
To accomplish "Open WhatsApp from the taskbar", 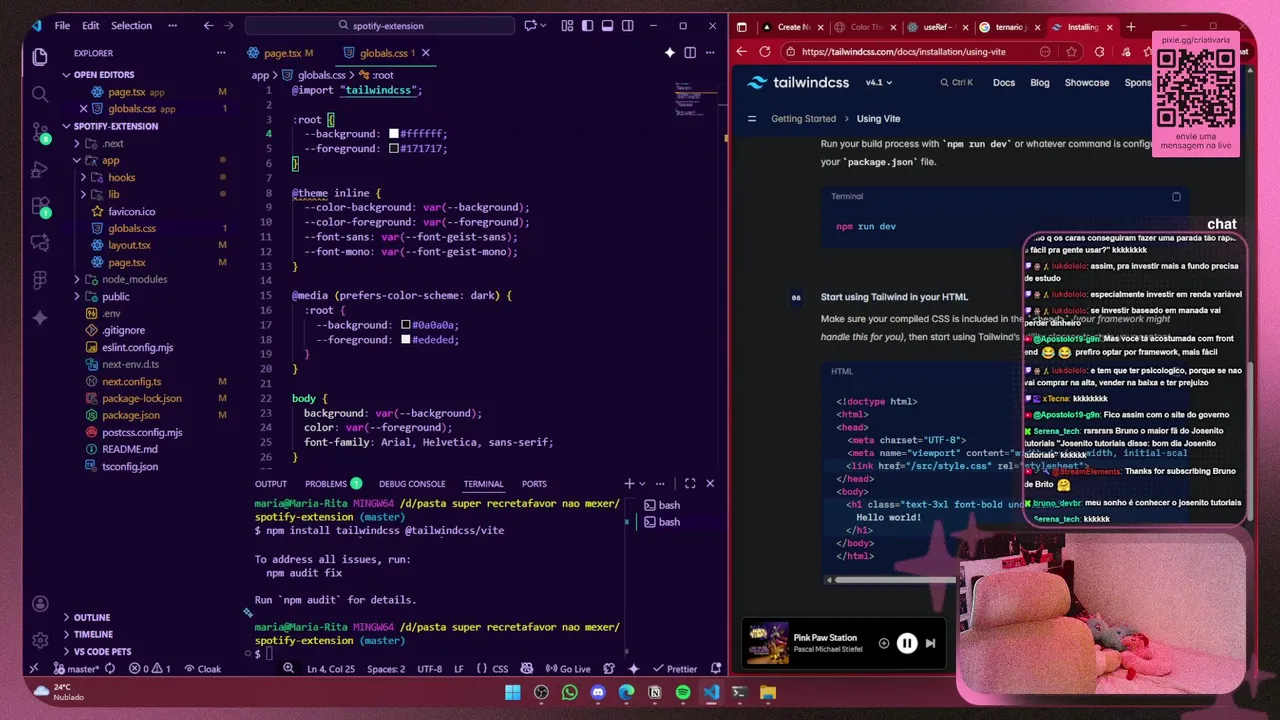I will pos(570,692).
